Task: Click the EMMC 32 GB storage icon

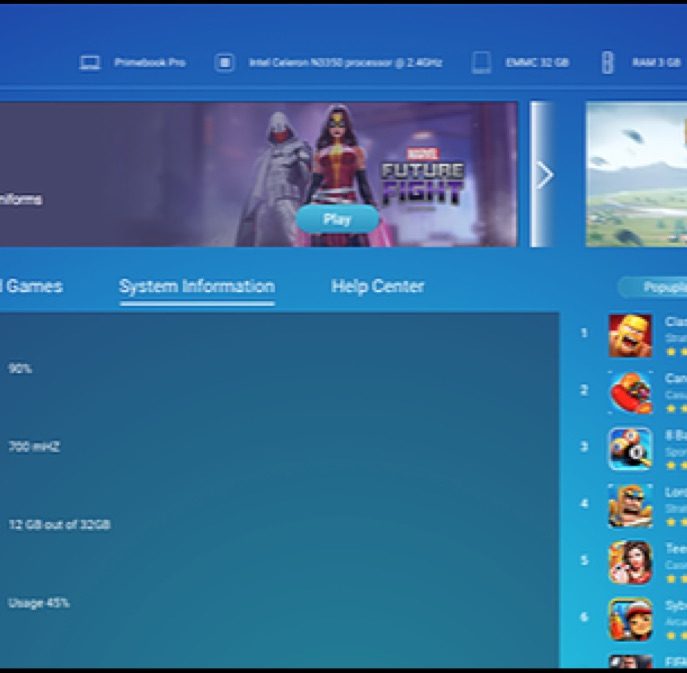Action: click(x=481, y=62)
